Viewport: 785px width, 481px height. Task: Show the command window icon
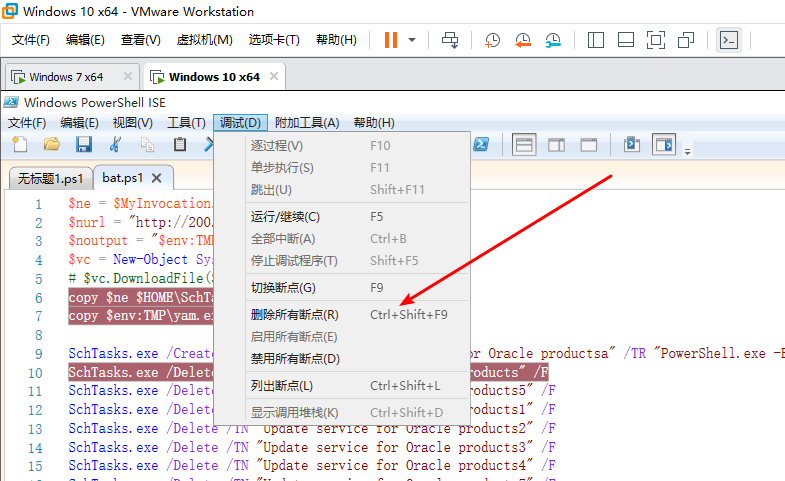632,145
